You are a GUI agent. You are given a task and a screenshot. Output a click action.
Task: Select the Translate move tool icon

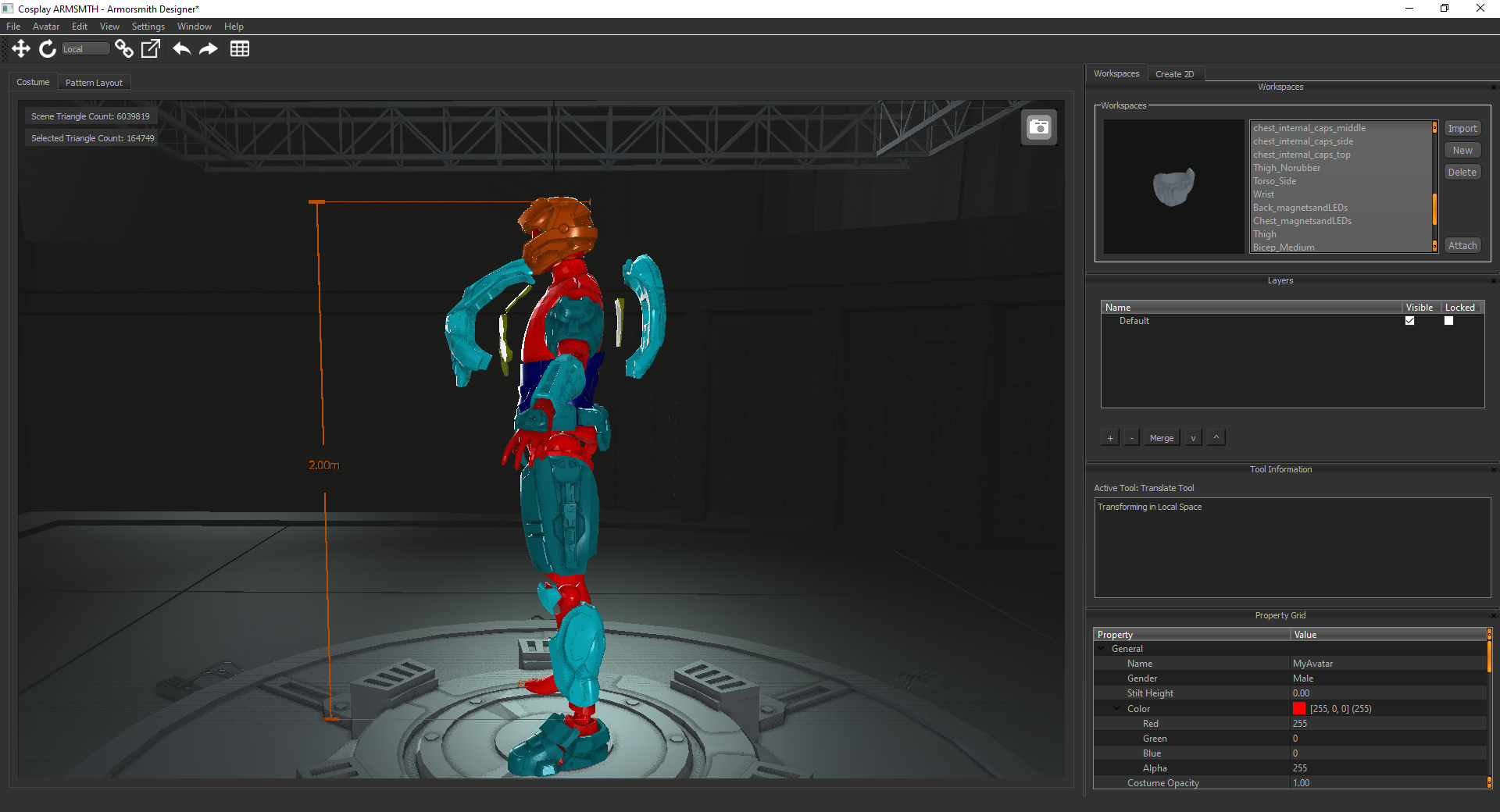coord(21,49)
